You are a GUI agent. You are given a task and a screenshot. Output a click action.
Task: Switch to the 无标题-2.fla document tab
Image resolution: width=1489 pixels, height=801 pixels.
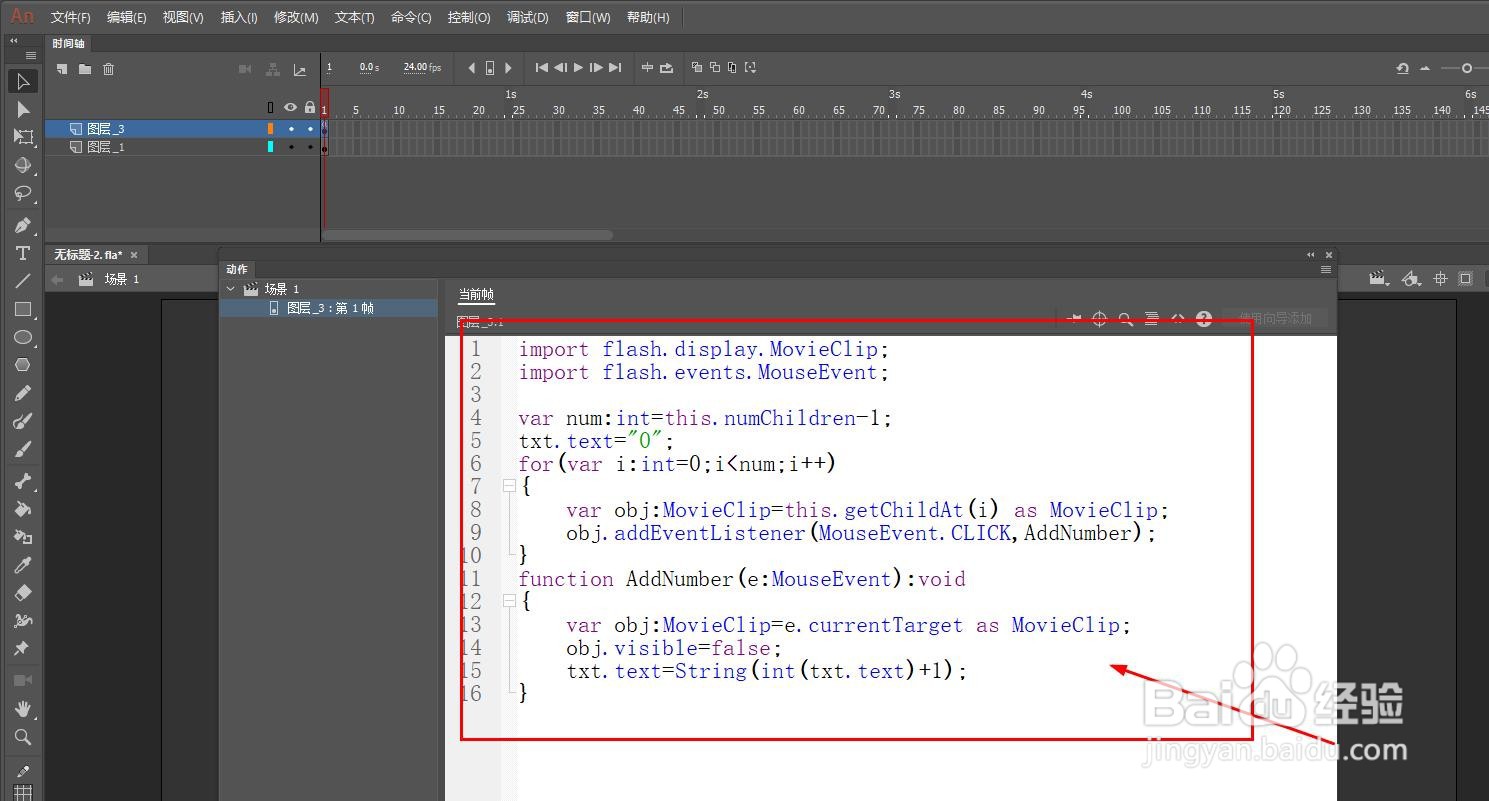click(x=88, y=255)
